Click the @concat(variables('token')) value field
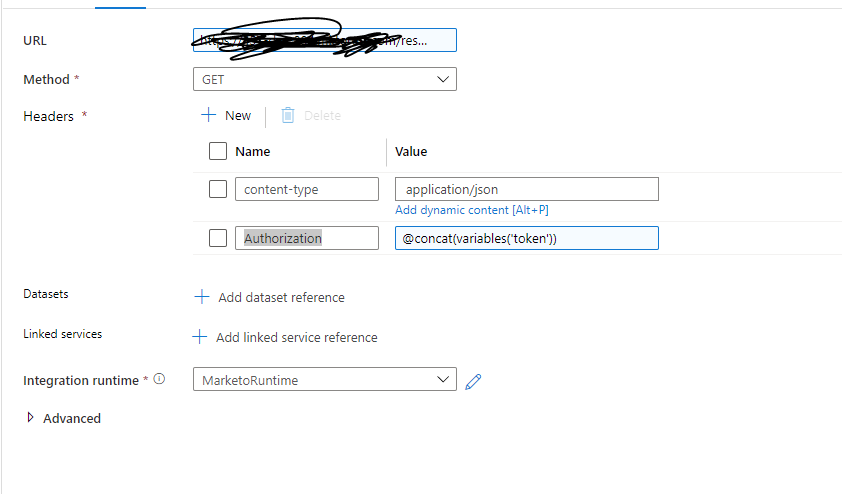Screen dimensions: 842x494 point(527,238)
